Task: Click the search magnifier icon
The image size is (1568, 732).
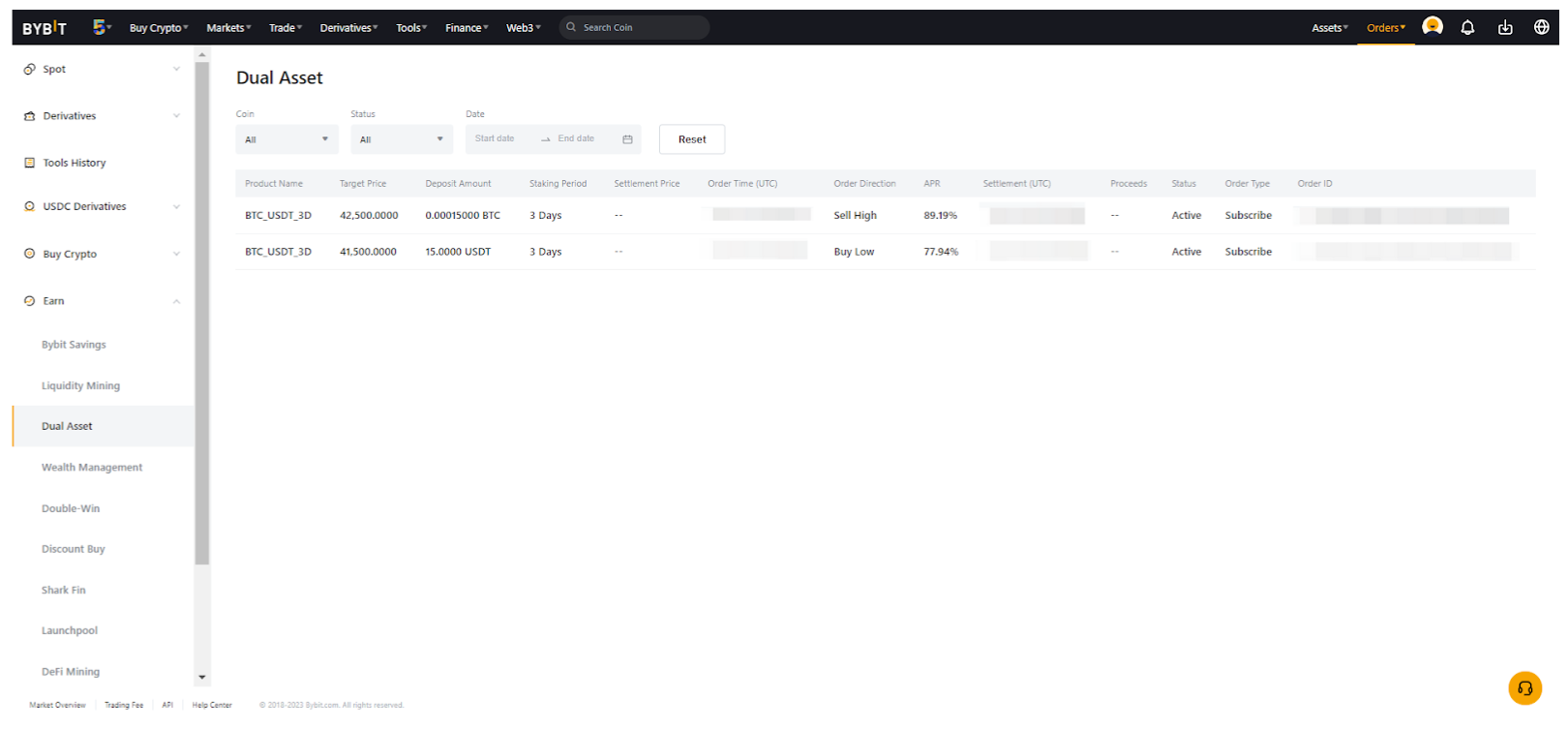Action: (571, 28)
